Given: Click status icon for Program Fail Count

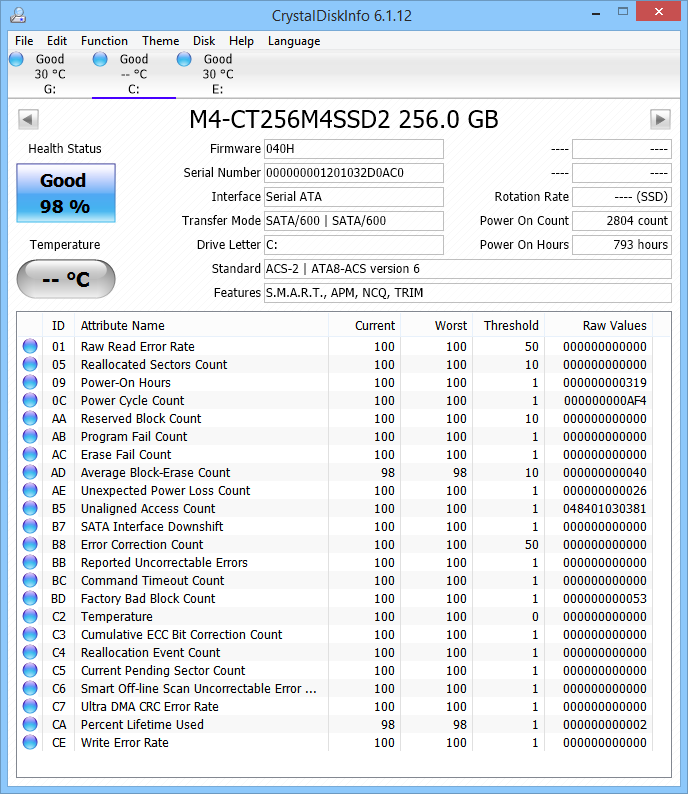Looking at the screenshot, I should click(30, 436).
